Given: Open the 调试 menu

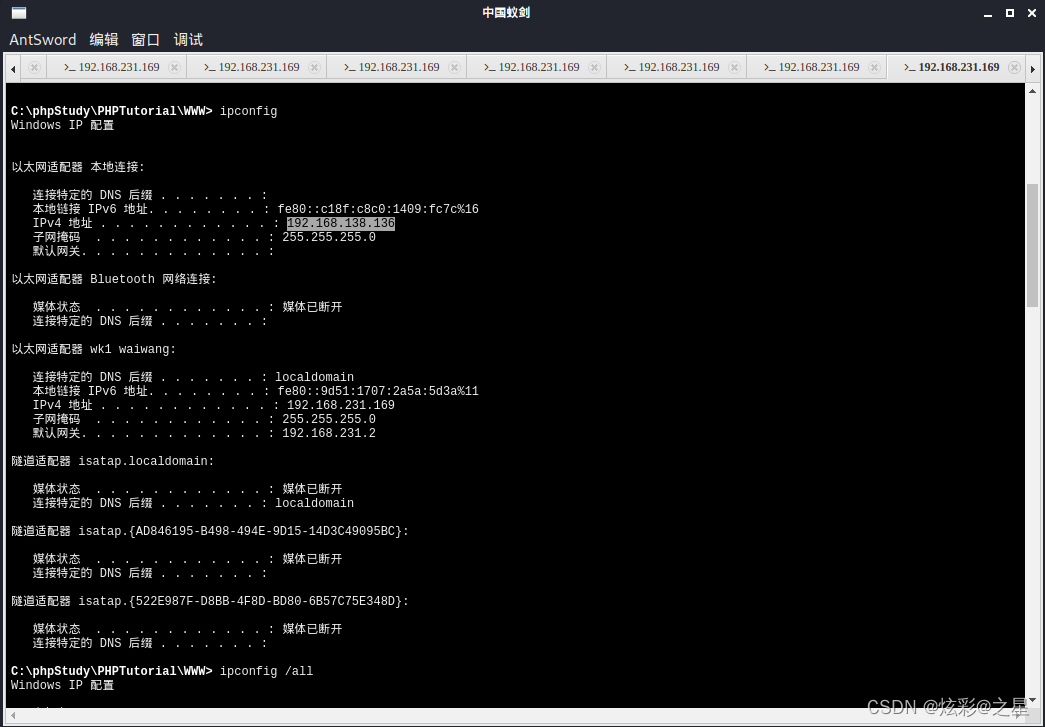Looking at the screenshot, I should (x=188, y=40).
